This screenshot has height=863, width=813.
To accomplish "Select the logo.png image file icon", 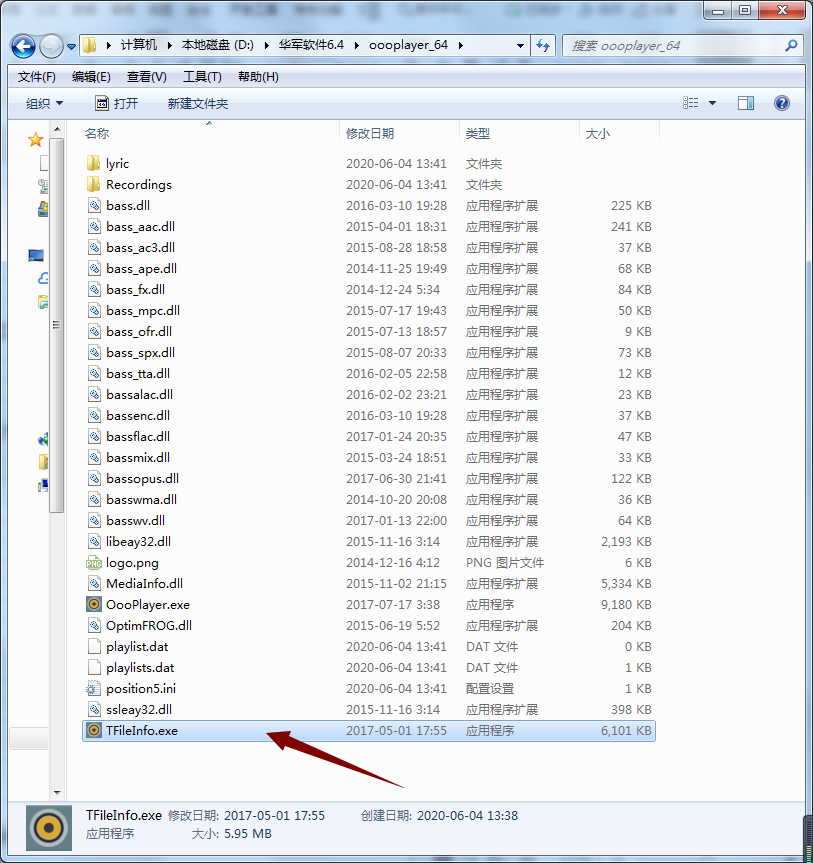I will pyautogui.click(x=94, y=562).
